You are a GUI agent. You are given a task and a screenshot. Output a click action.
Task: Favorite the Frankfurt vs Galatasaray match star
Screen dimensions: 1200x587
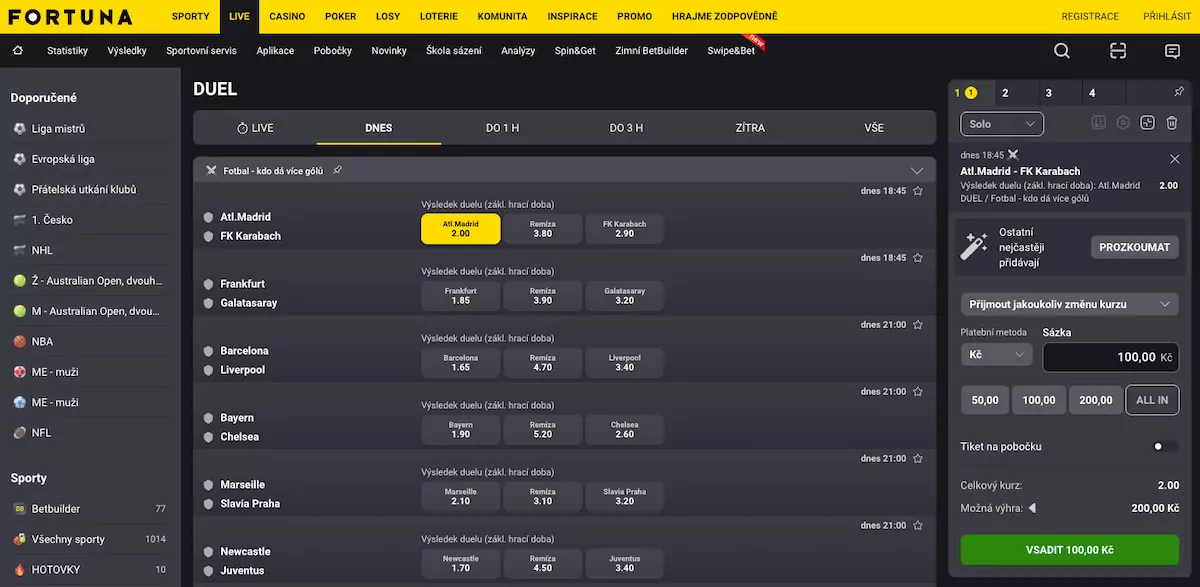(917, 258)
